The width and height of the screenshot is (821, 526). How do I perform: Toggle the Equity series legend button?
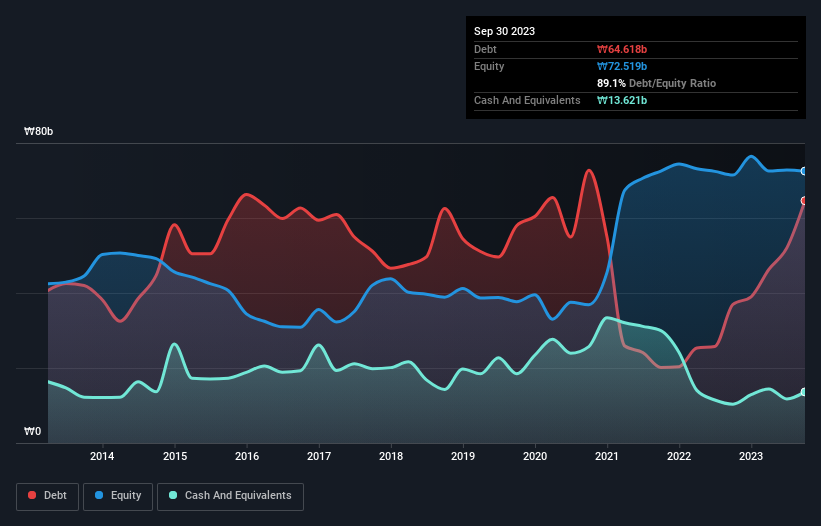pyautogui.click(x=118, y=496)
